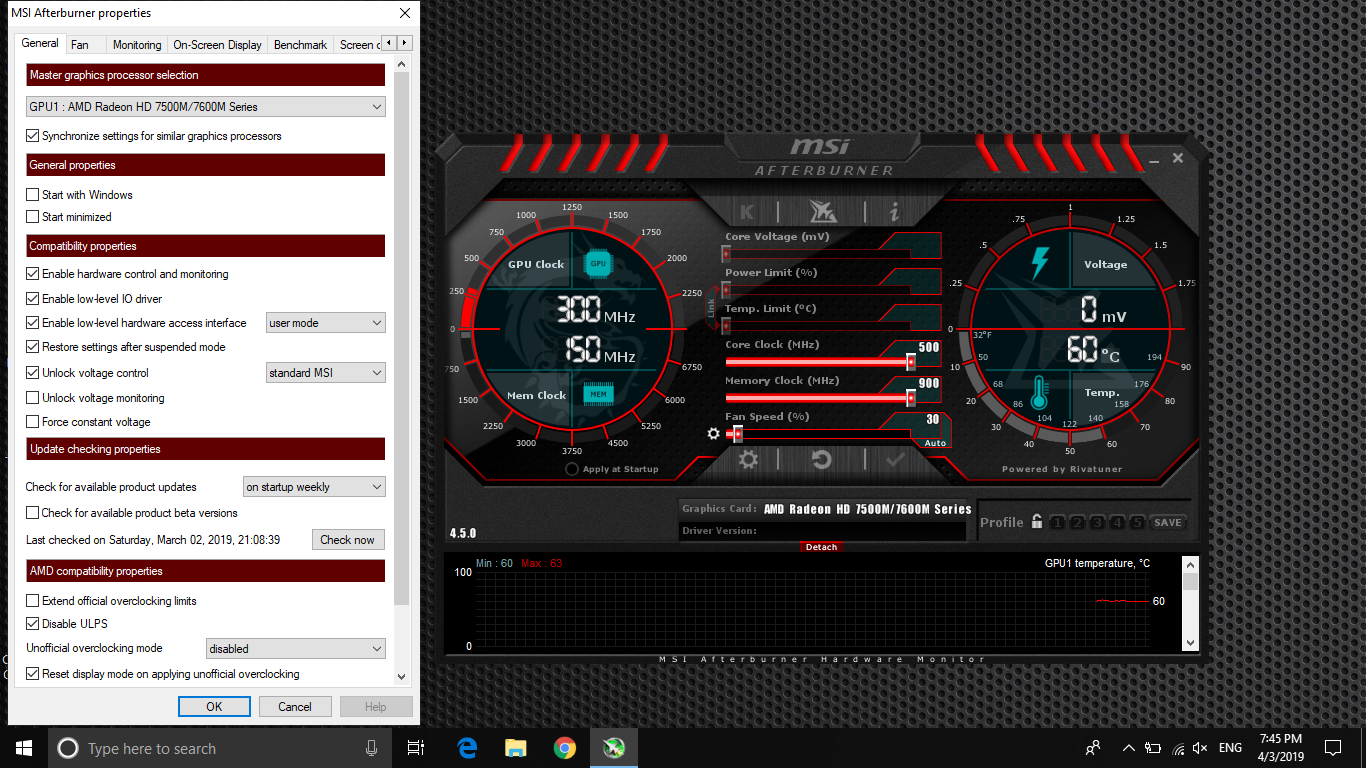Click the Fan Speed slider handle
1366x768 pixels.
pyautogui.click(x=737, y=434)
